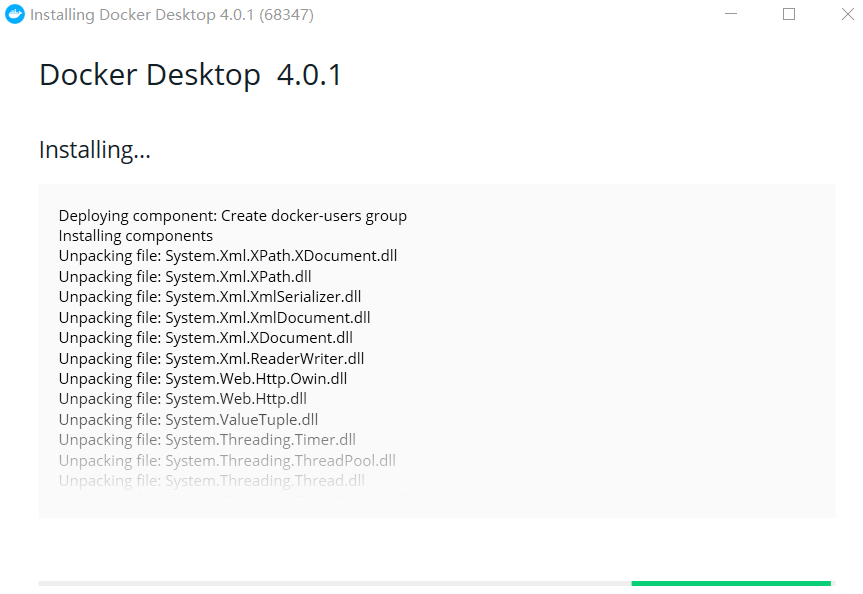Screen dimensions: 863x594
Task: Click the System.Web.Http.Owin.dll log entry
Action: point(203,379)
